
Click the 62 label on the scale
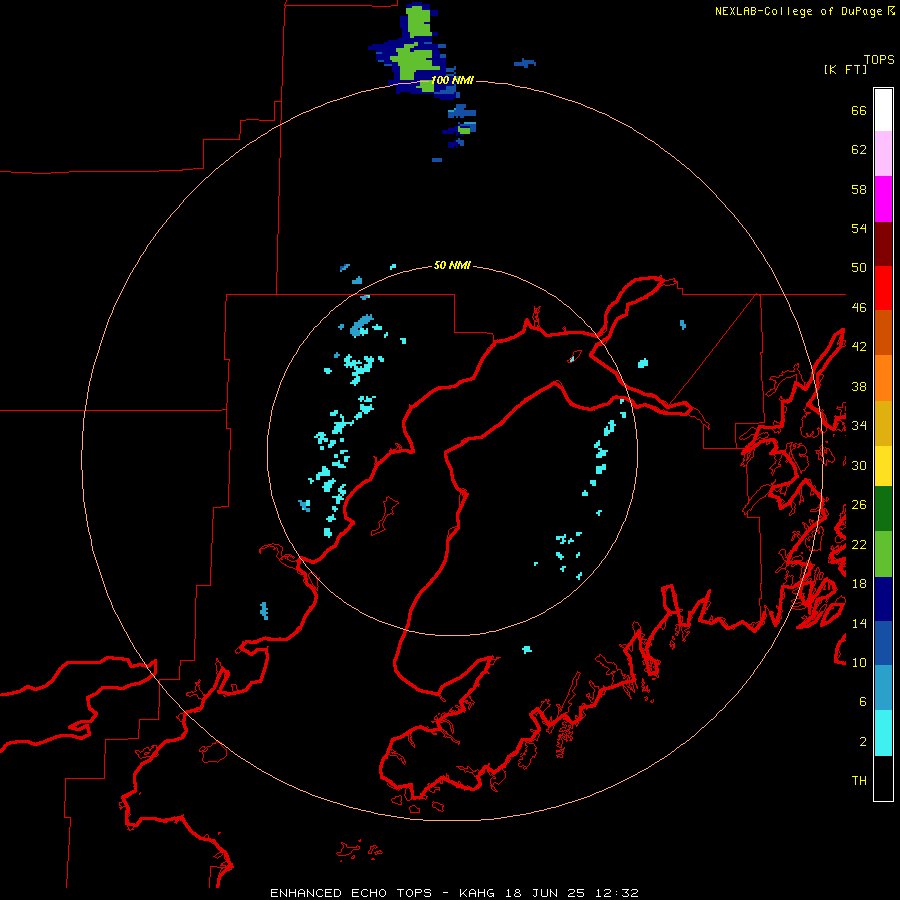tap(859, 150)
